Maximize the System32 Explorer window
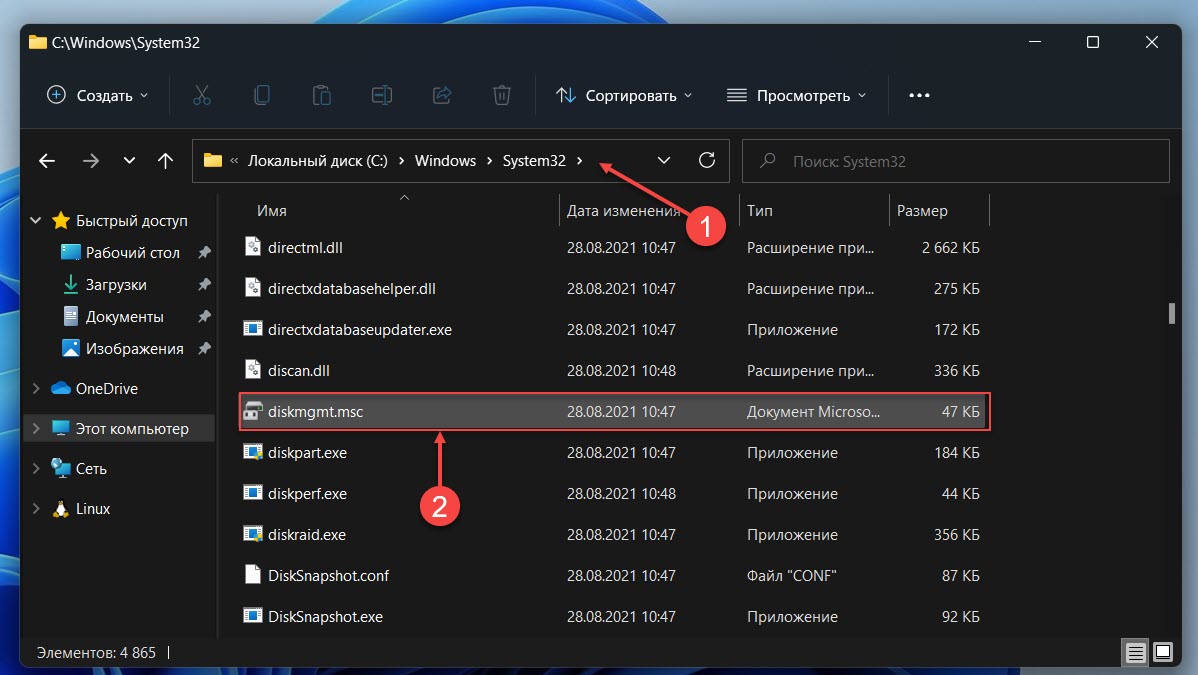 coord(1093,42)
